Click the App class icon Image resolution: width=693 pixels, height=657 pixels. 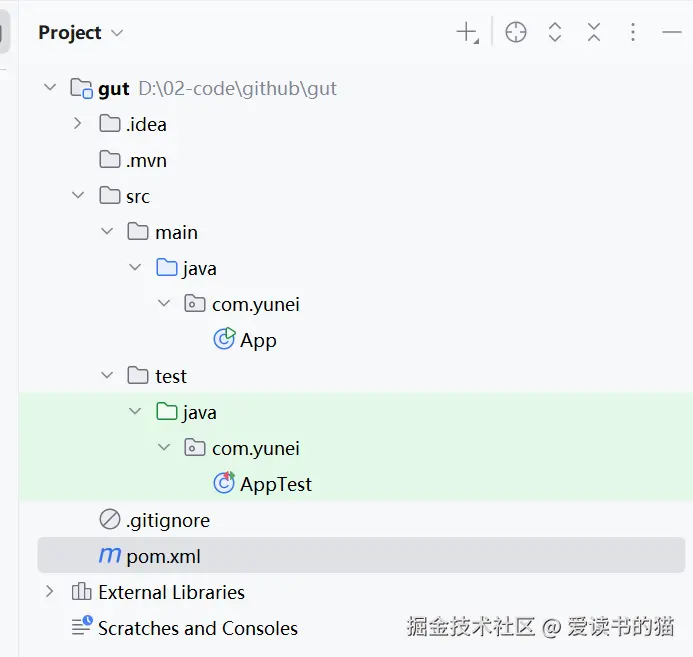pos(225,340)
